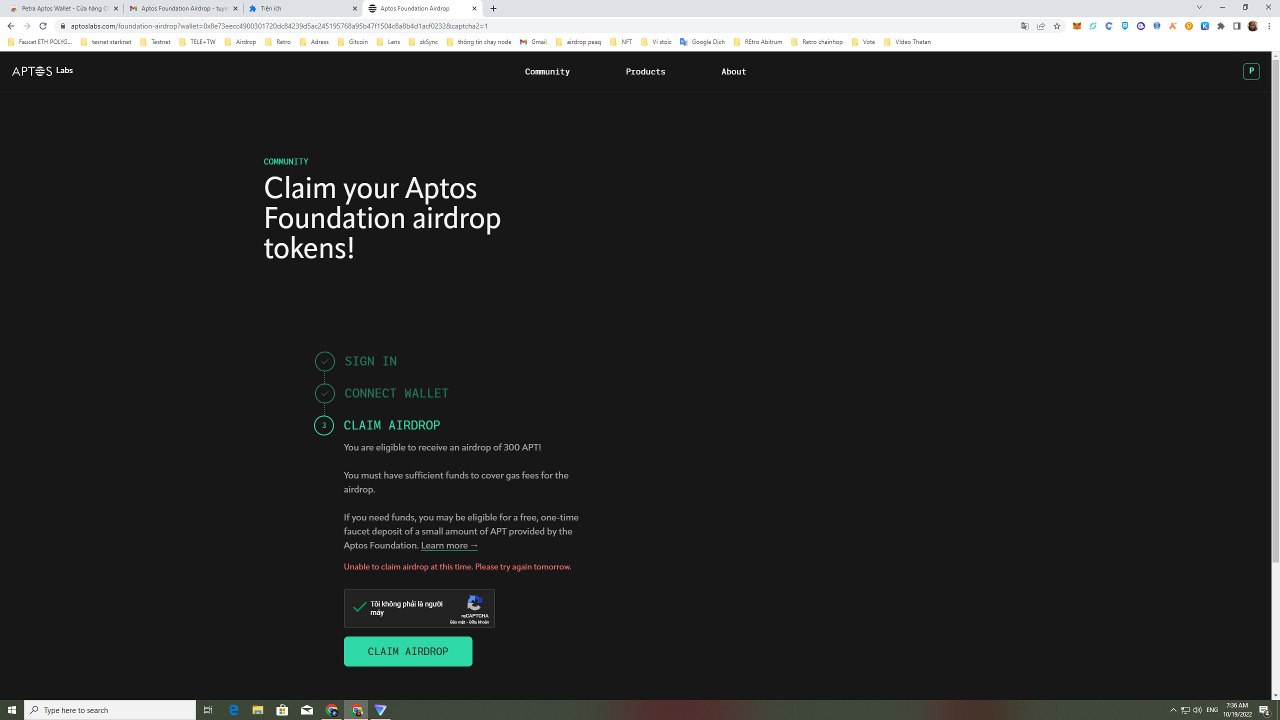Open the Petra wallet icon in site header

(x=1251, y=71)
